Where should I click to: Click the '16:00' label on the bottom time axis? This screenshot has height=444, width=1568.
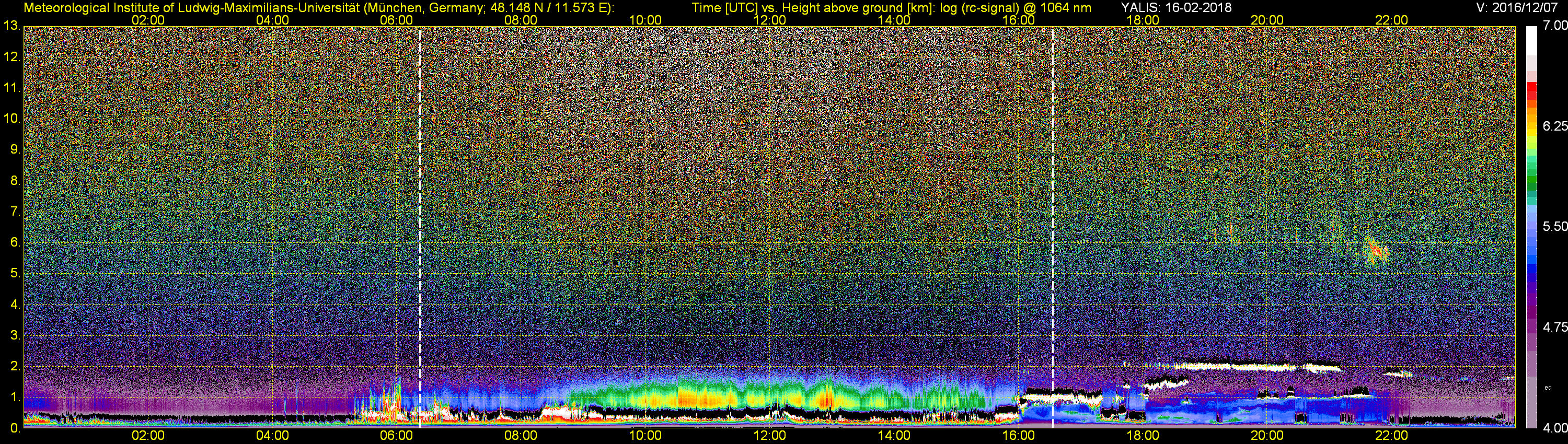(1018, 436)
